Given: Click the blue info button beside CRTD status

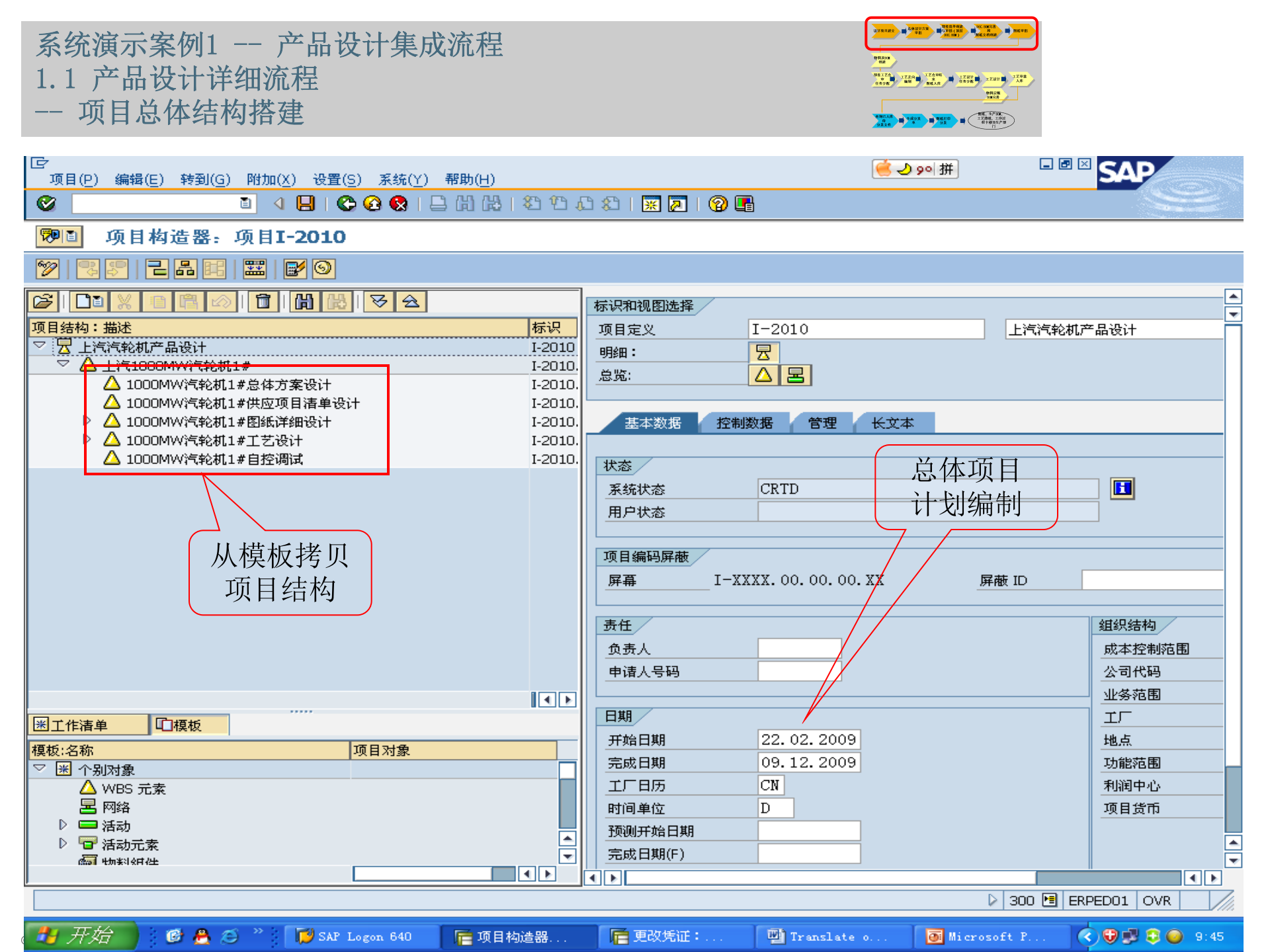Looking at the screenshot, I should coord(1121,489).
